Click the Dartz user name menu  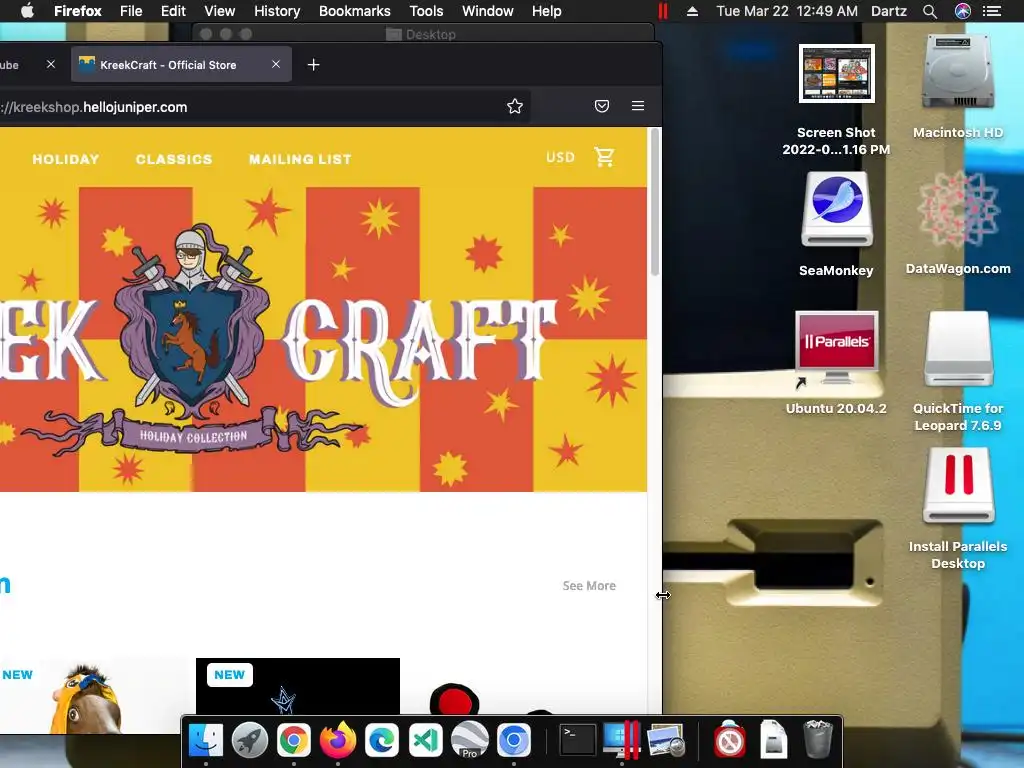[889, 11]
